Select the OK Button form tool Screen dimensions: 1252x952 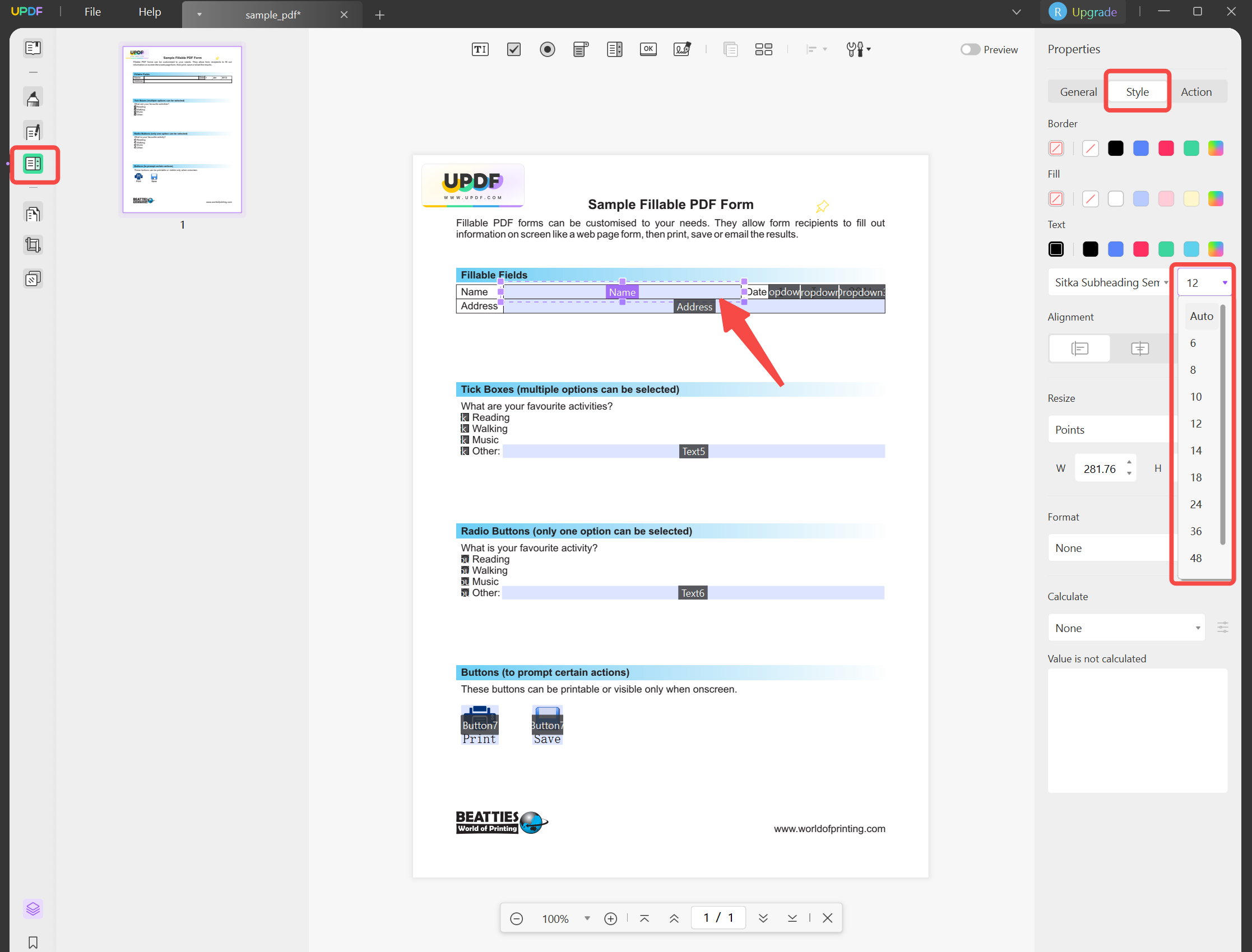[648, 49]
